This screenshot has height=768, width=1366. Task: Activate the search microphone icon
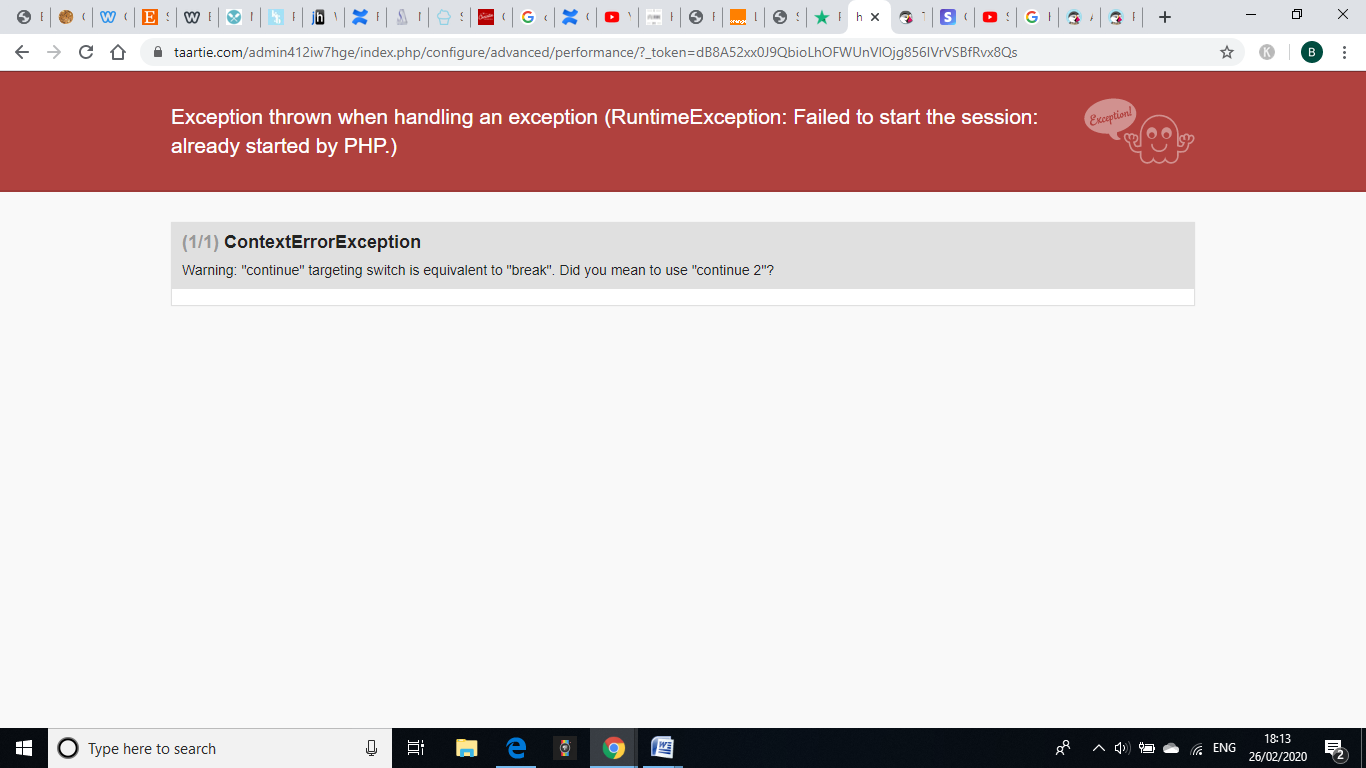[x=372, y=748]
